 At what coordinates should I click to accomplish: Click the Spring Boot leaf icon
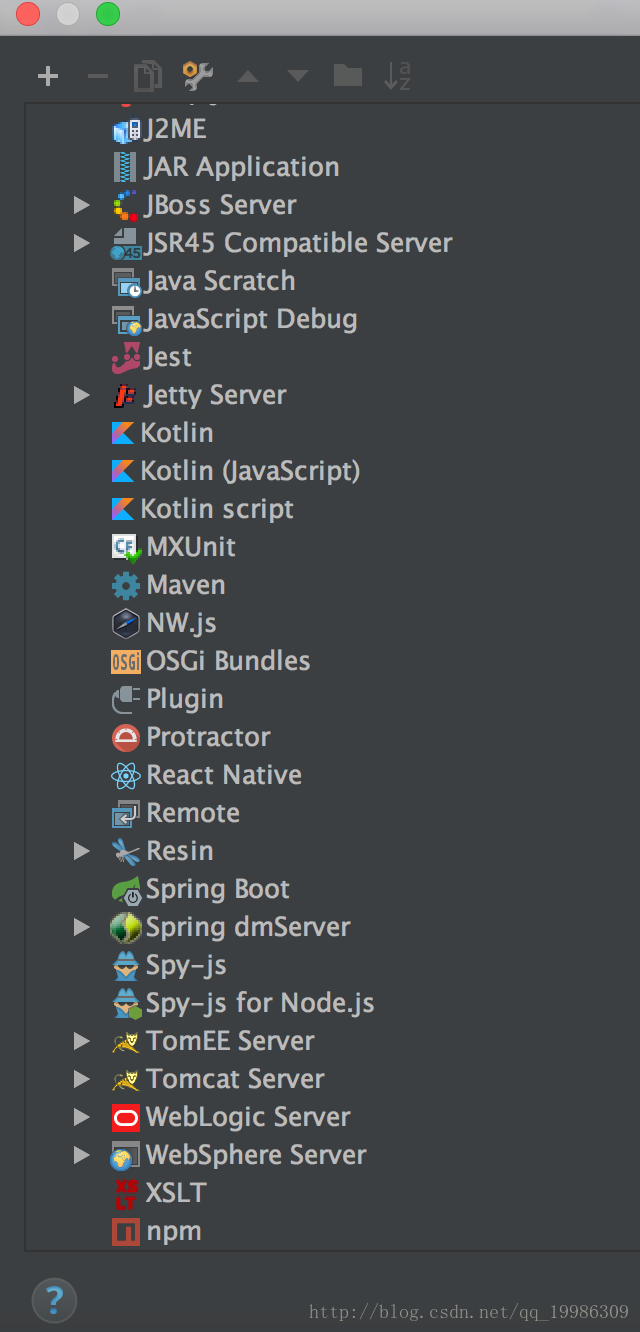126,889
